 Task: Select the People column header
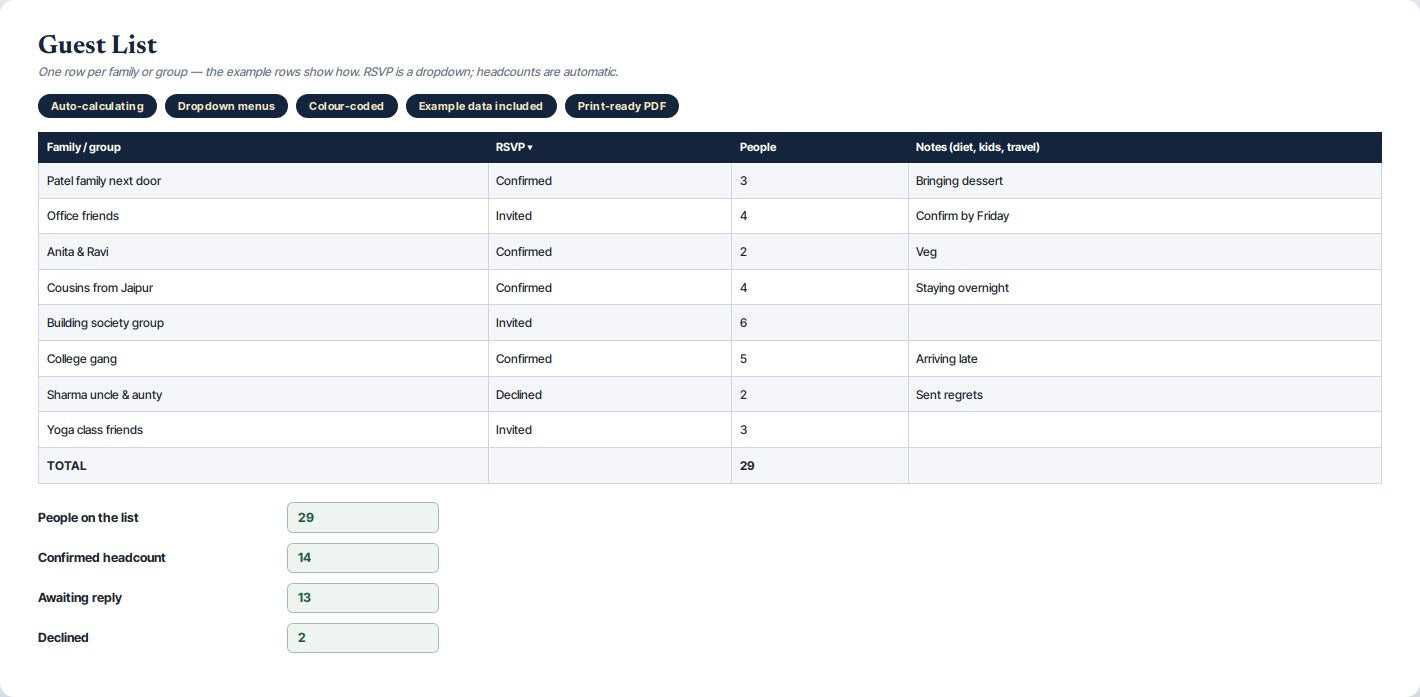tap(820, 147)
